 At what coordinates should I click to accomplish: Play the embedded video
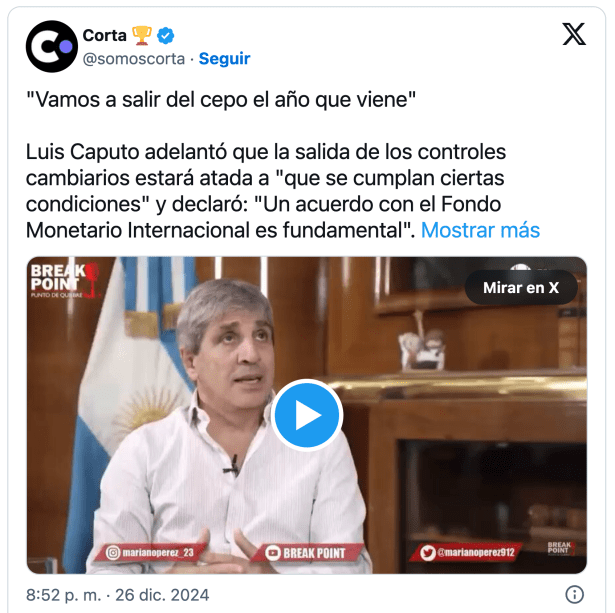(x=307, y=415)
